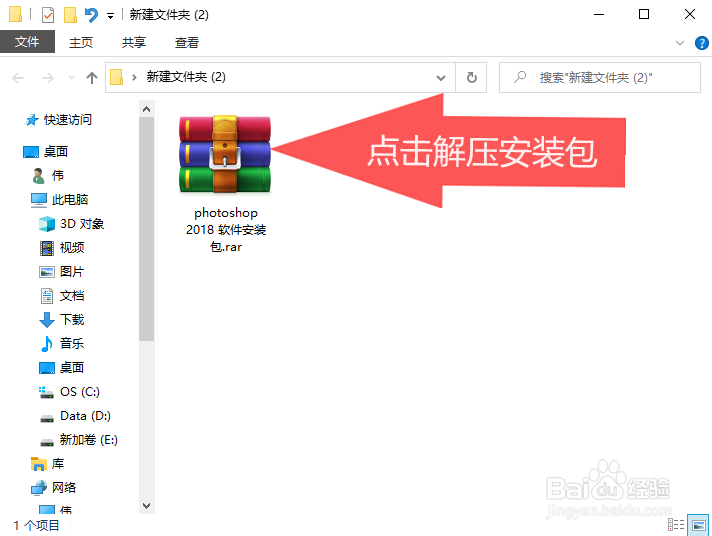Open the 音乐 folder
The image size is (712, 536).
click(x=72, y=344)
